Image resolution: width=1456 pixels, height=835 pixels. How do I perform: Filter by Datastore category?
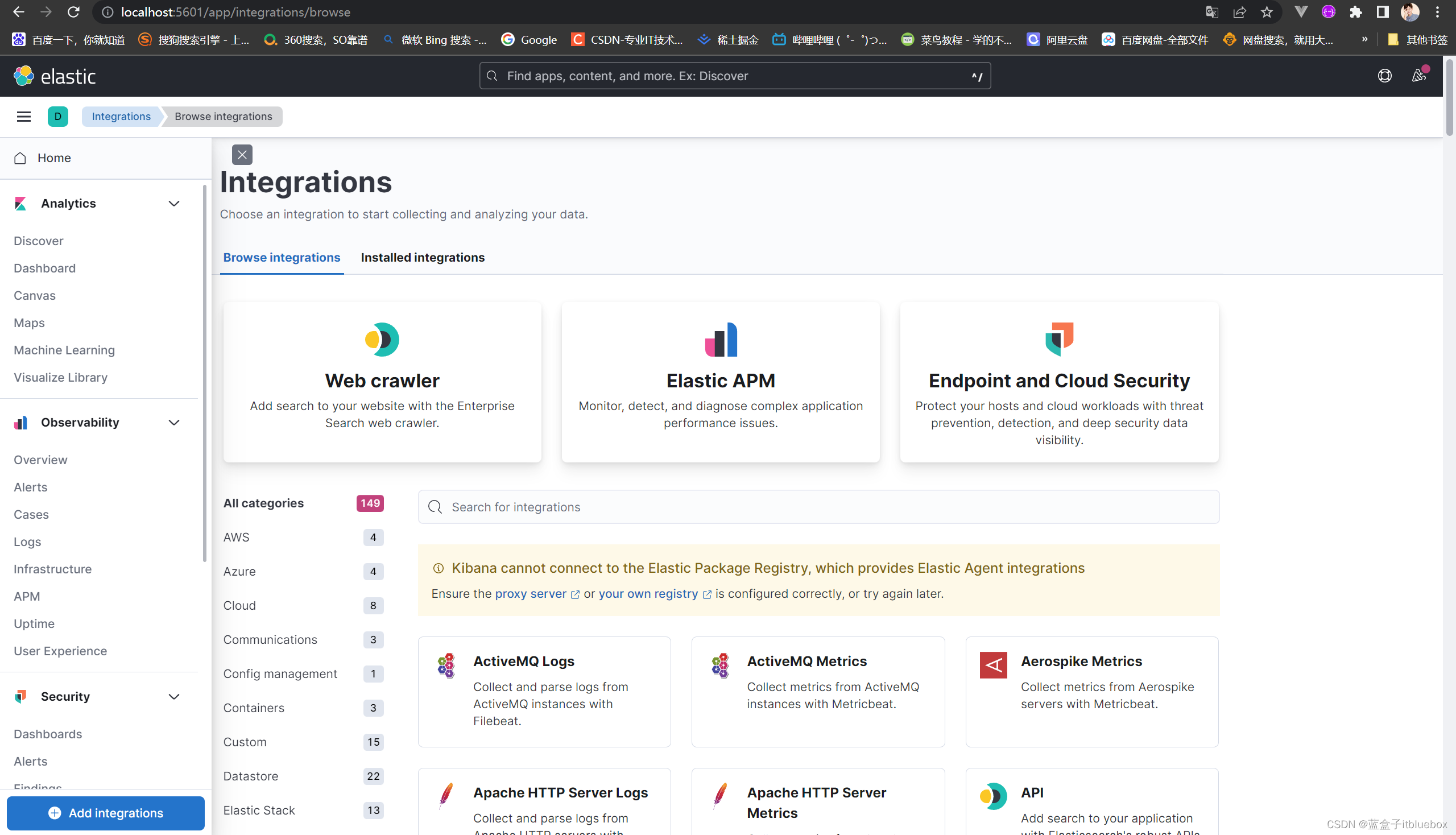pos(303,776)
